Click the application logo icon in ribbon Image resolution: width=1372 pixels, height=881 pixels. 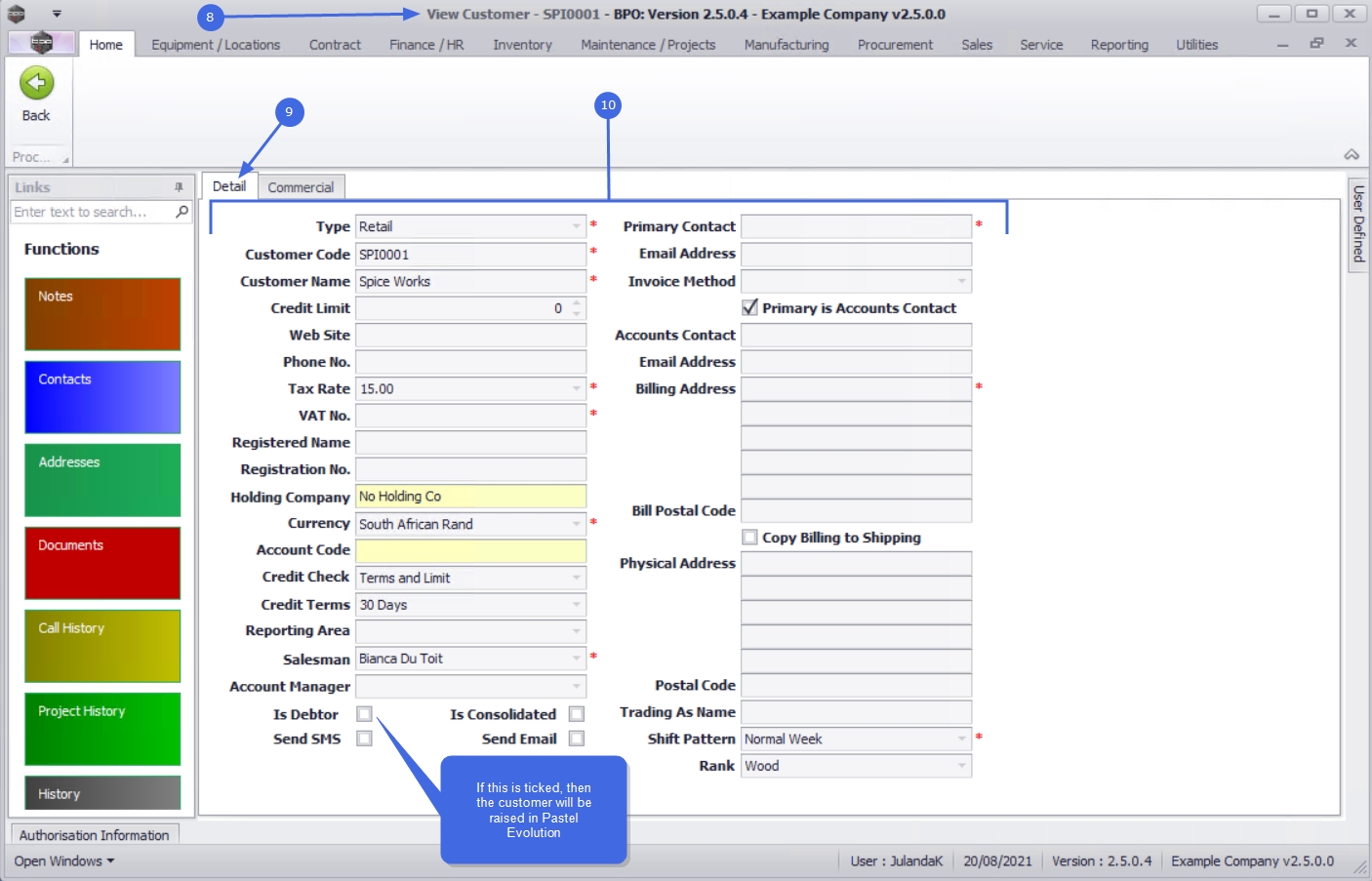[x=41, y=43]
